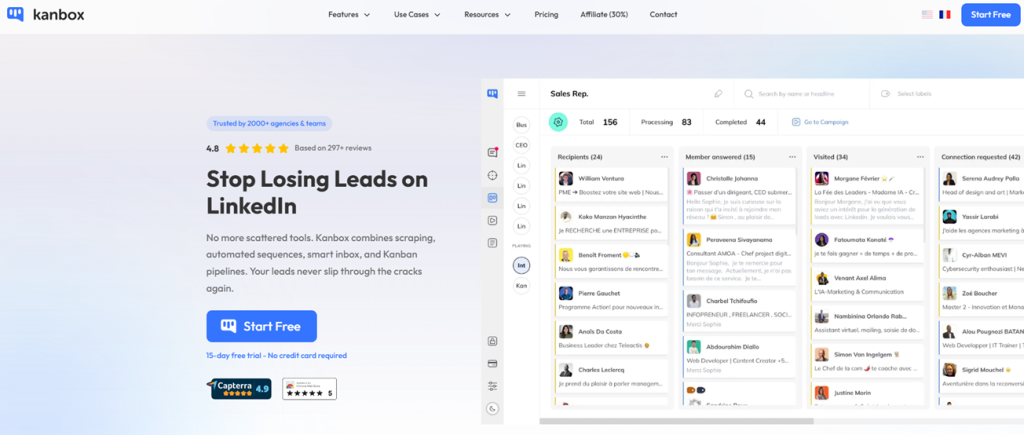Click the Kanbox logo in dashboard sidebar

click(492, 94)
